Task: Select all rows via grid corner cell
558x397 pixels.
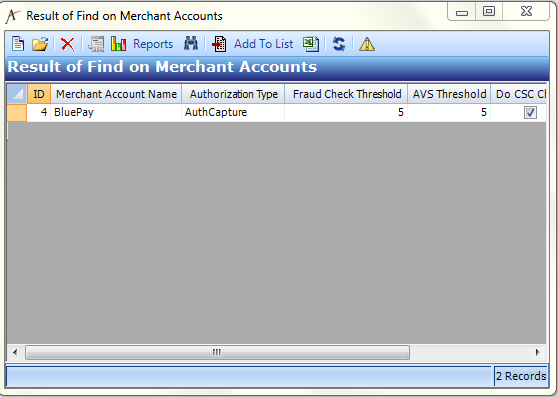Action: click(x=17, y=94)
